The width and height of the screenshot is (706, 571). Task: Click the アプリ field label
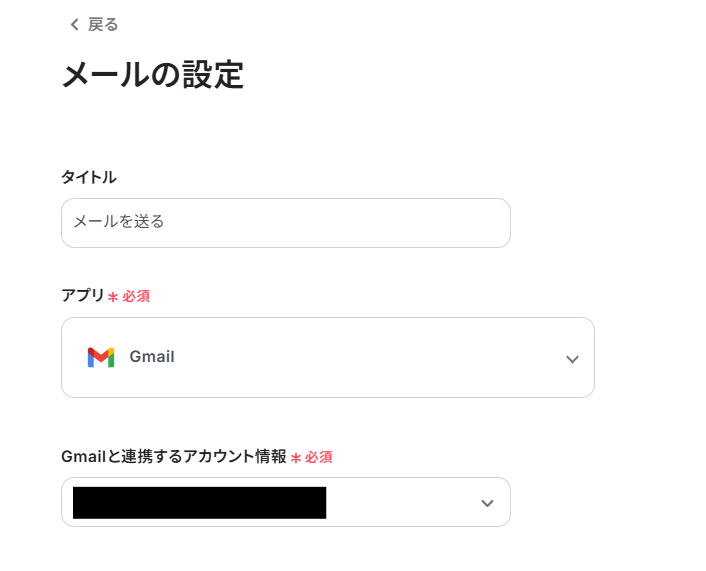[82, 295]
